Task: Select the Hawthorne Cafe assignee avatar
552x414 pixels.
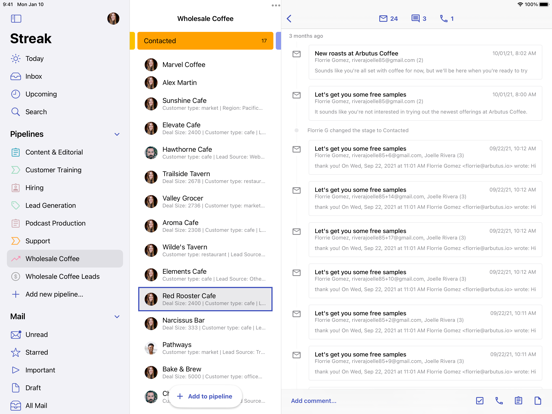Action: point(151,153)
